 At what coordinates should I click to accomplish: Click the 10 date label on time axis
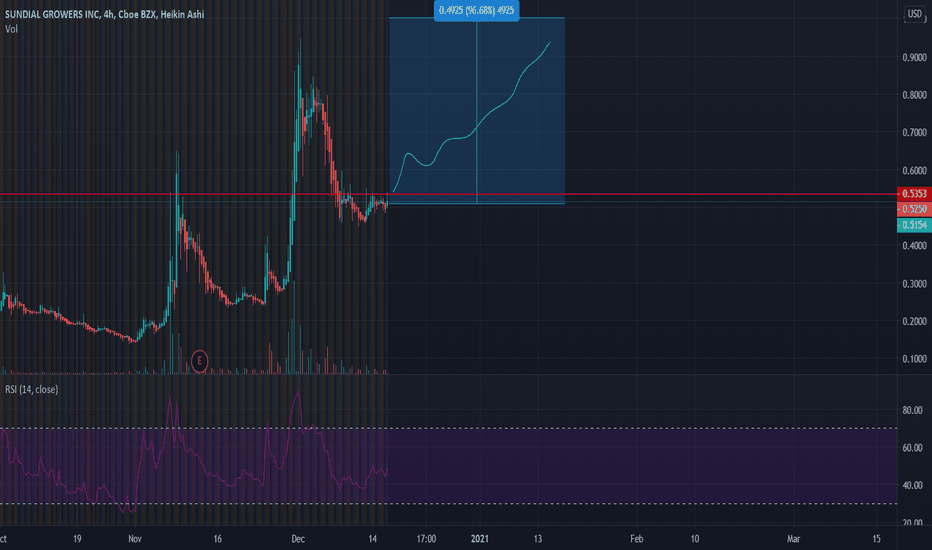695,539
